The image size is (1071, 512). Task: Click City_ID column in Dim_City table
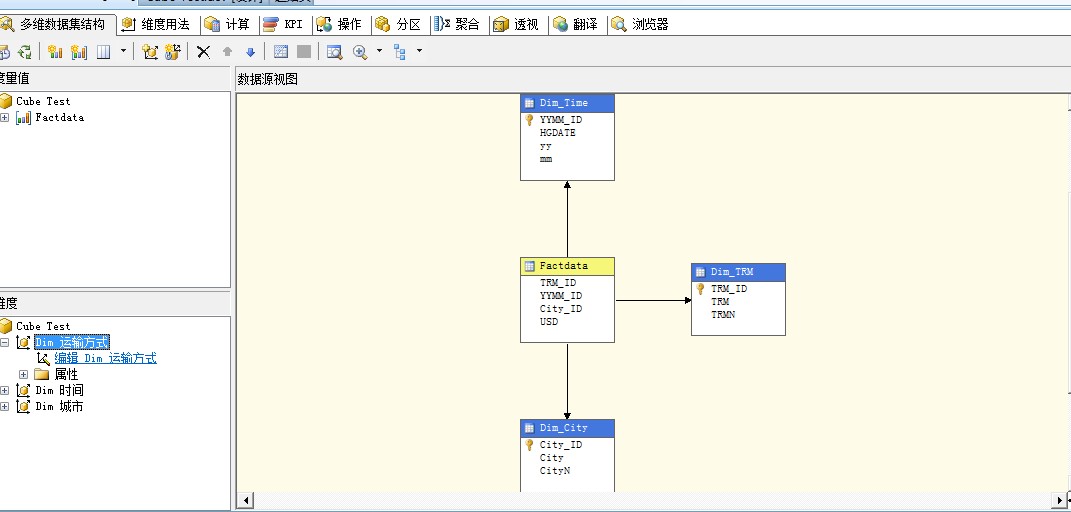561,445
